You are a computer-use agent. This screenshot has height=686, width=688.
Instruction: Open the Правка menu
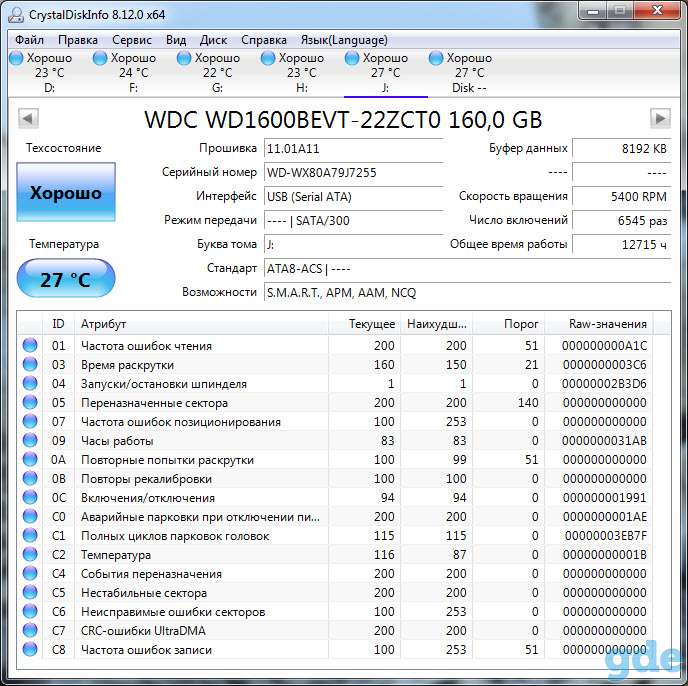click(x=78, y=40)
